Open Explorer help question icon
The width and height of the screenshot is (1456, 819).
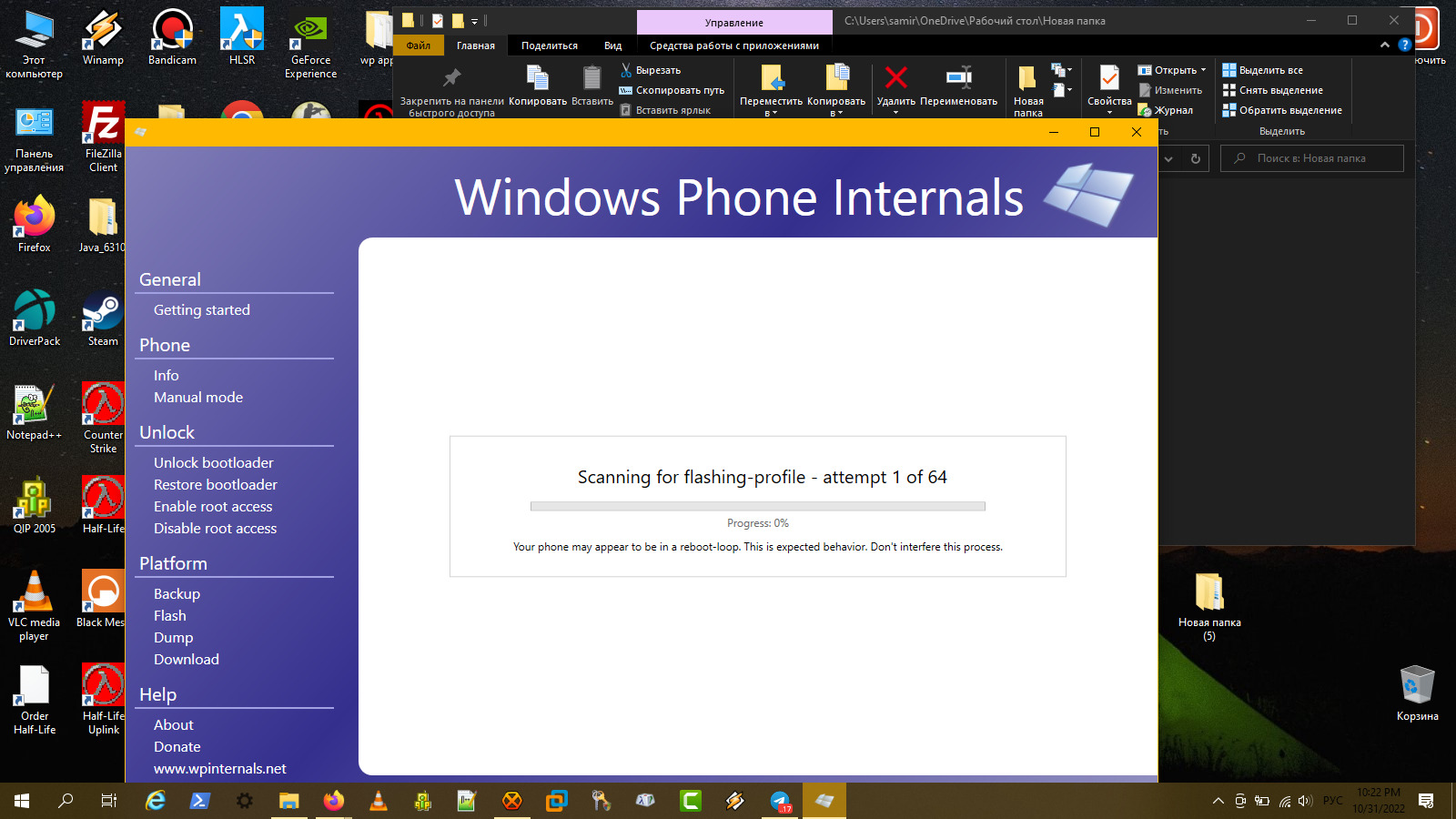click(1405, 45)
